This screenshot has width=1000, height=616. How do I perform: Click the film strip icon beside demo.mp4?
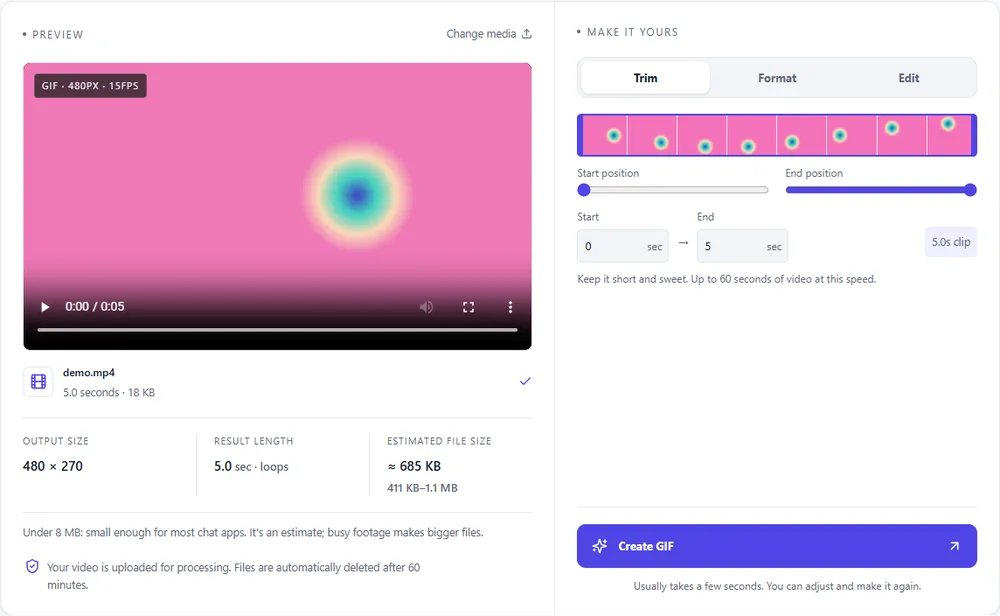point(38,382)
